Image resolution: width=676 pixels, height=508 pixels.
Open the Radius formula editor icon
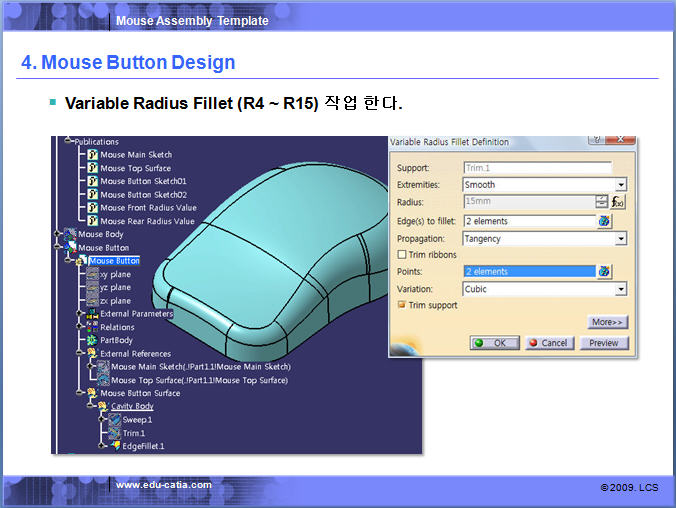pos(619,202)
